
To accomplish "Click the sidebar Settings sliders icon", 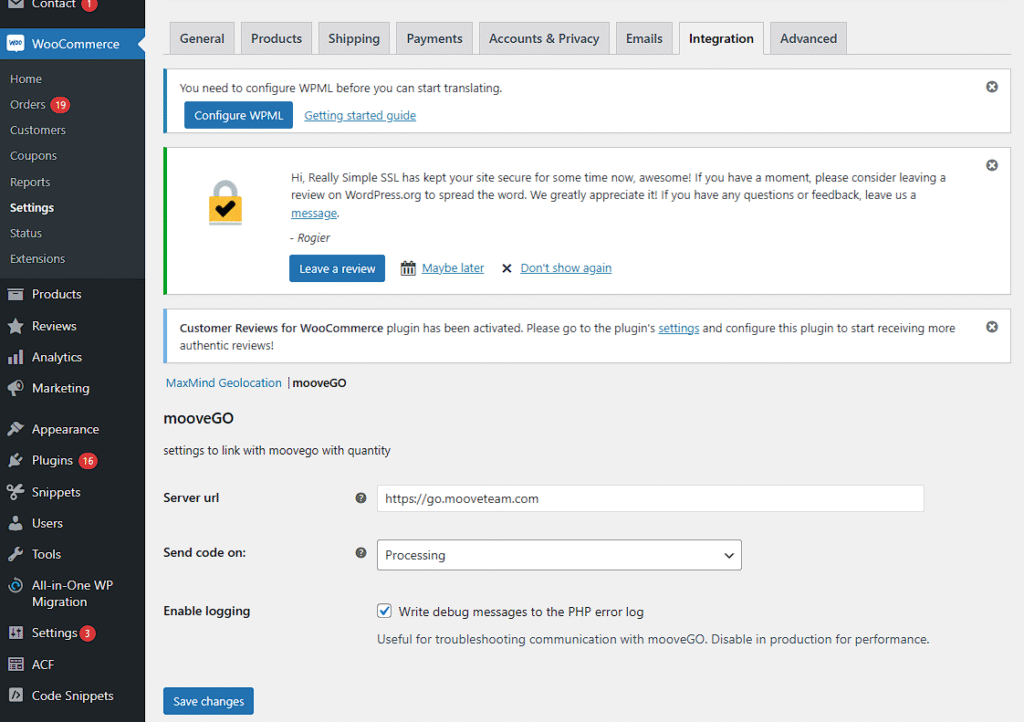I will pos(16,633).
